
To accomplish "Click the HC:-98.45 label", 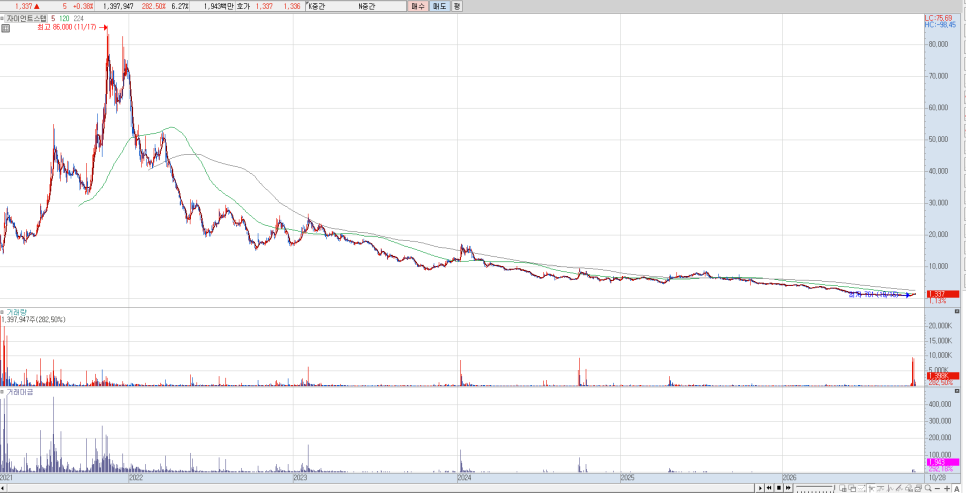I will [939, 25].
